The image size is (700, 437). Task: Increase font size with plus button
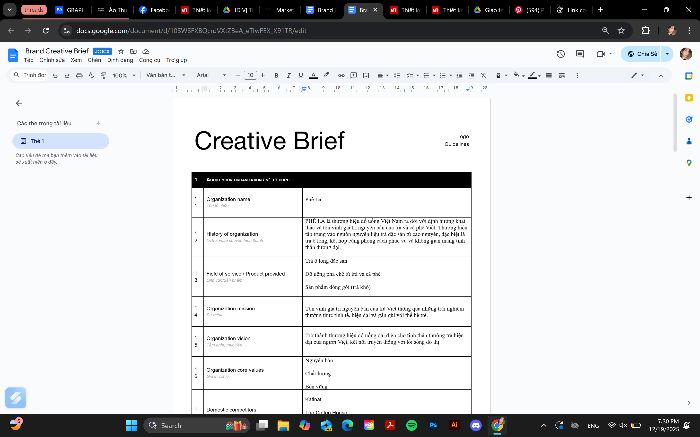click(x=263, y=75)
